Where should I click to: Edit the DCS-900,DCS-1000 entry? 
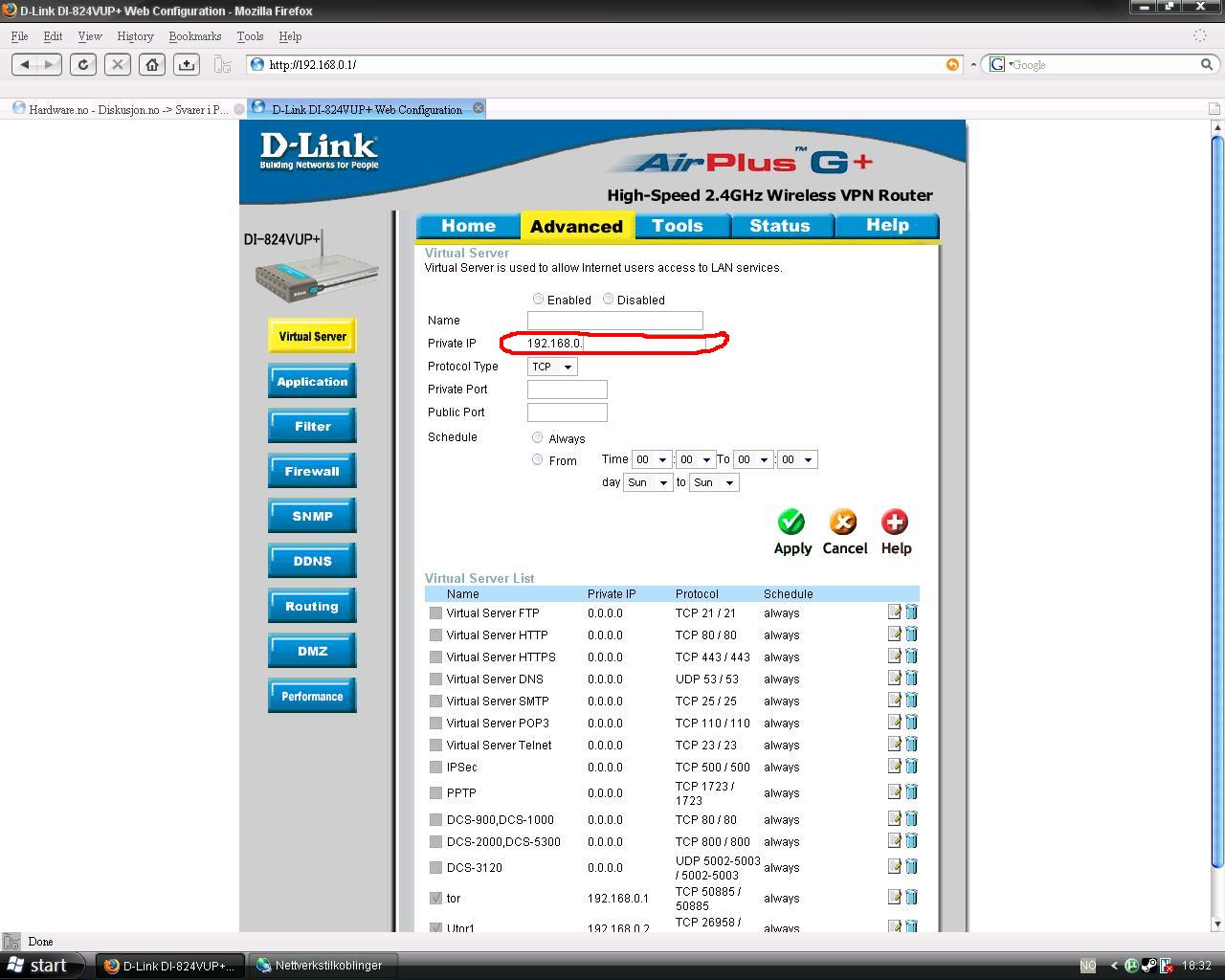click(895, 818)
